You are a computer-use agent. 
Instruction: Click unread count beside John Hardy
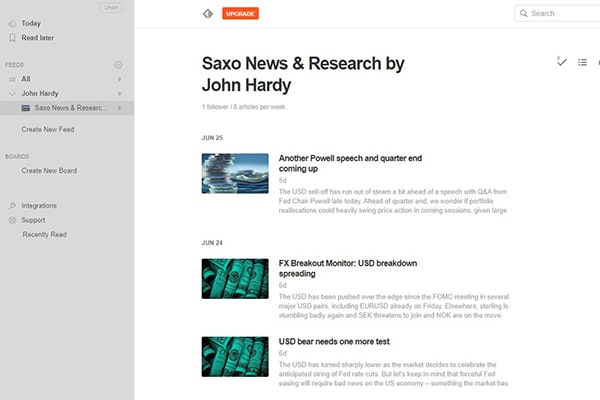point(119,93)
